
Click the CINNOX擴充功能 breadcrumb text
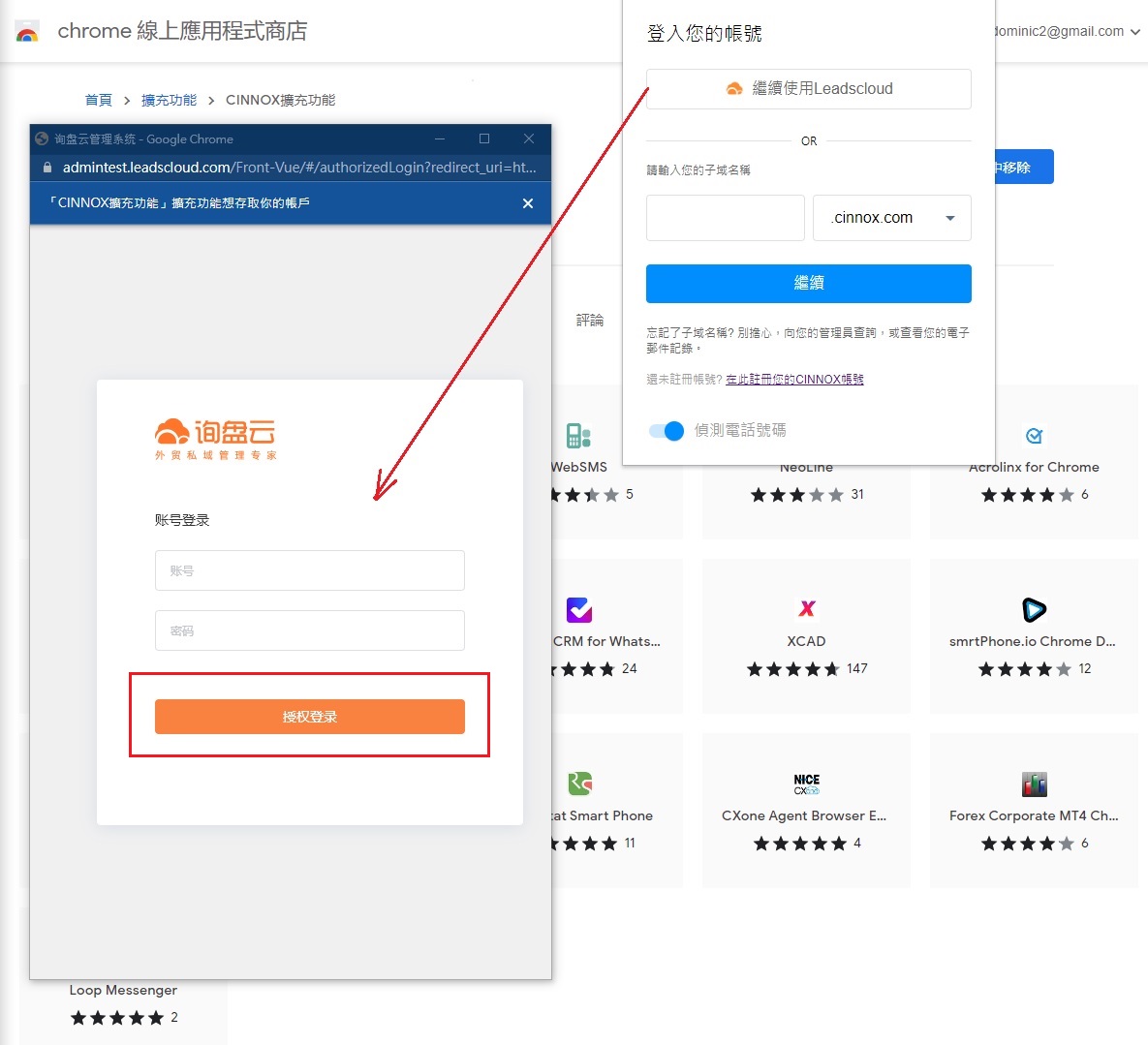coord(280,101)
